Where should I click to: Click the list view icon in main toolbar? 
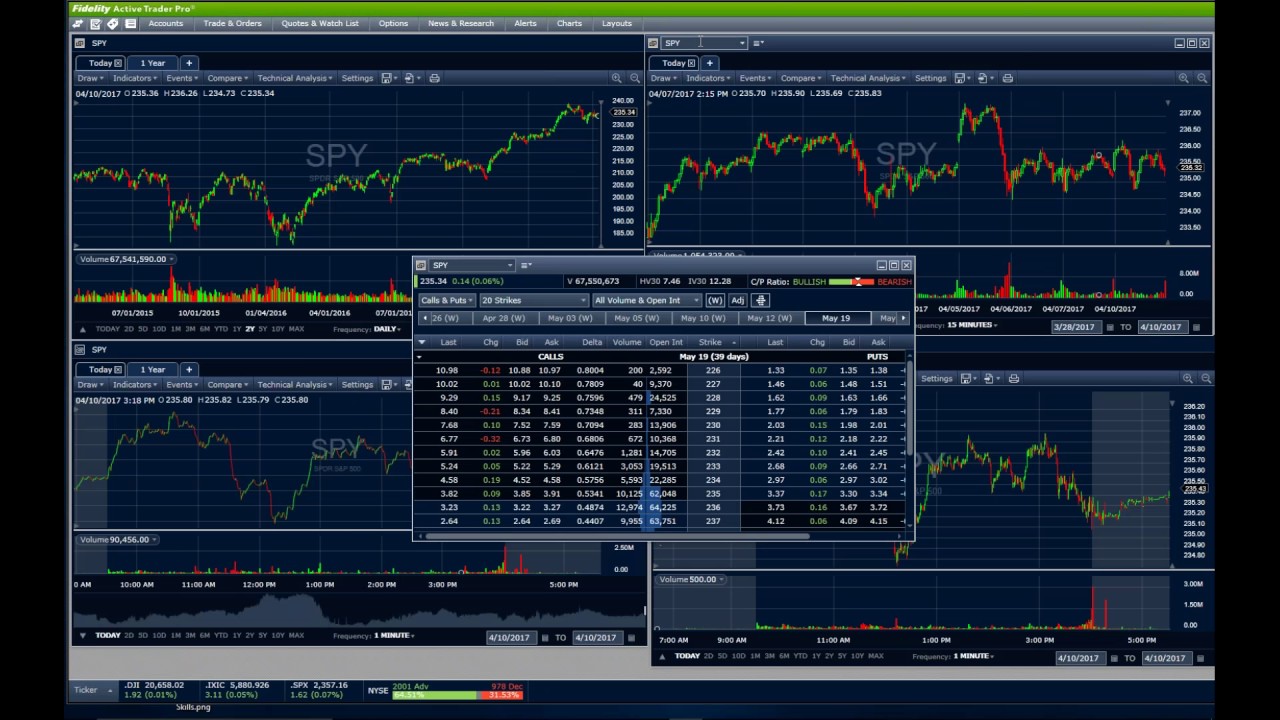tap(130, 23)
